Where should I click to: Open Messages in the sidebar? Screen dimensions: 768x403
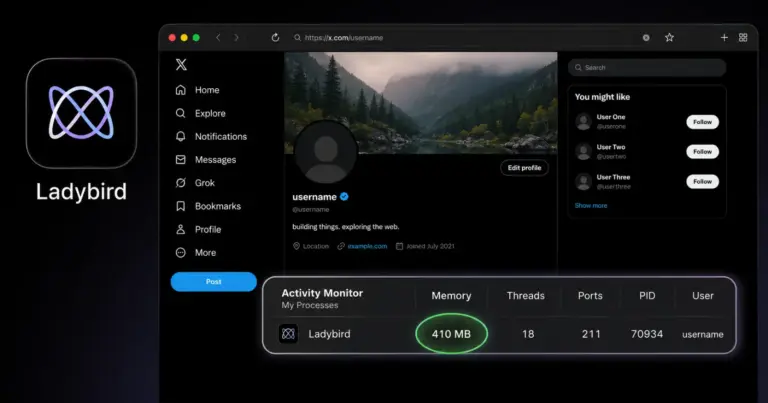pyautogui.click(x=206, y=160)
